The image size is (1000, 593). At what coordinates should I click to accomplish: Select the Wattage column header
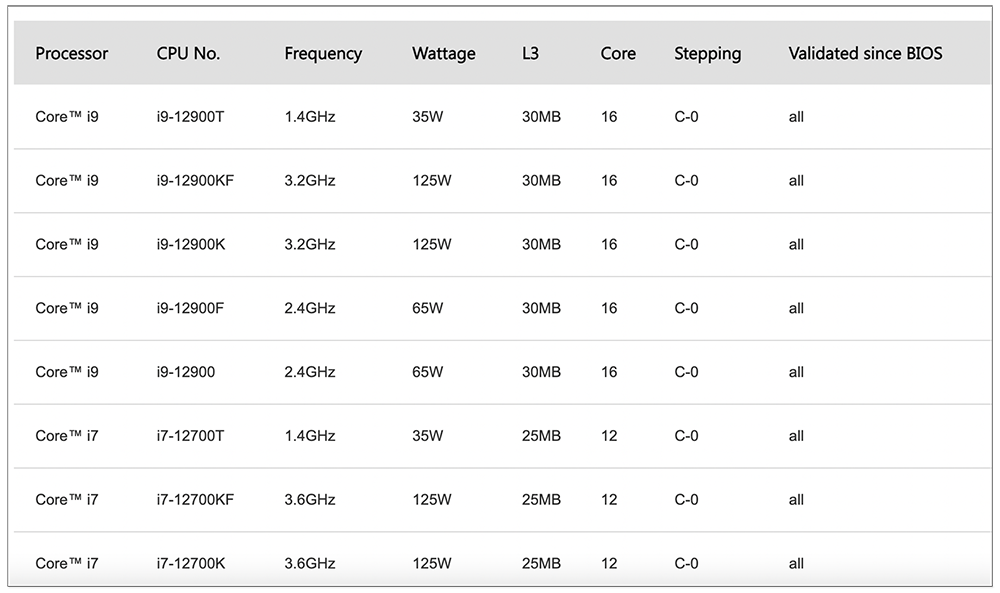444,54
